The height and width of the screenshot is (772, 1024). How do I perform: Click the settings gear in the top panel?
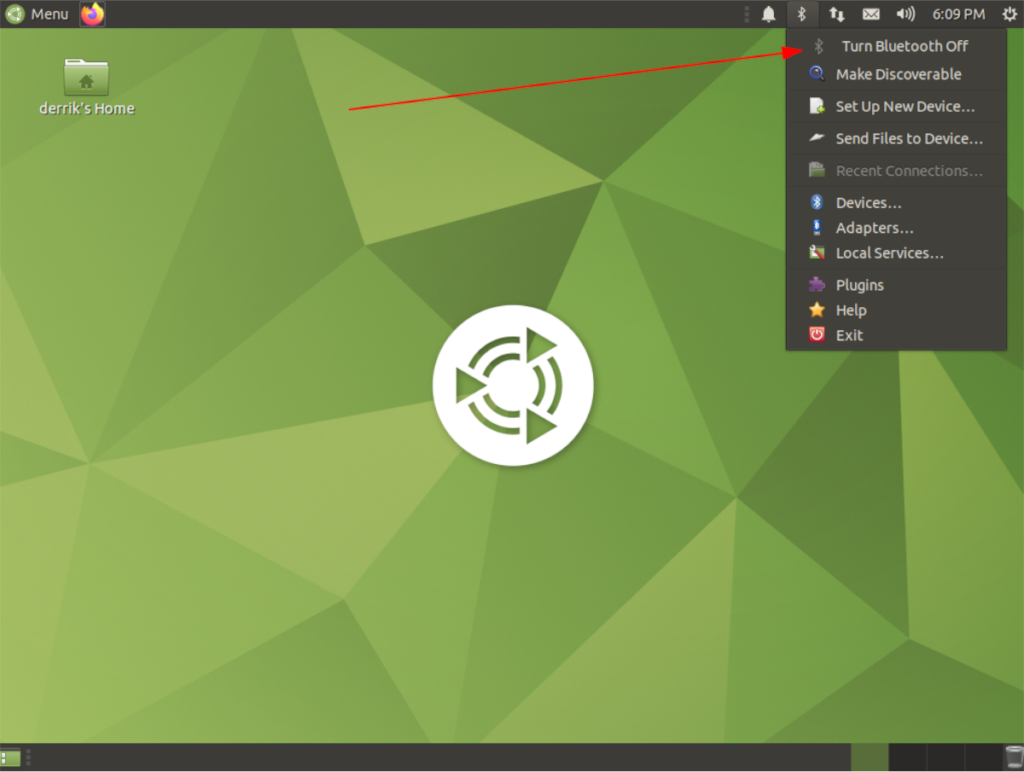point(1009,14)
